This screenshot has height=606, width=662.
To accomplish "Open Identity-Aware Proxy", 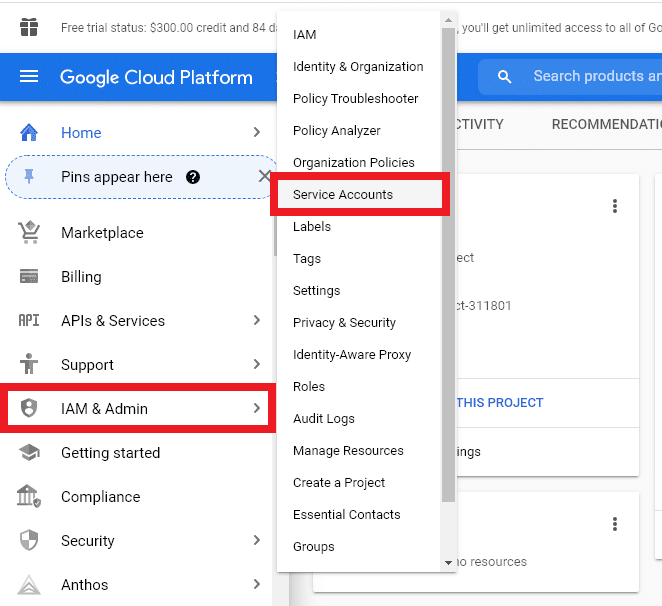I will (359, 354).
